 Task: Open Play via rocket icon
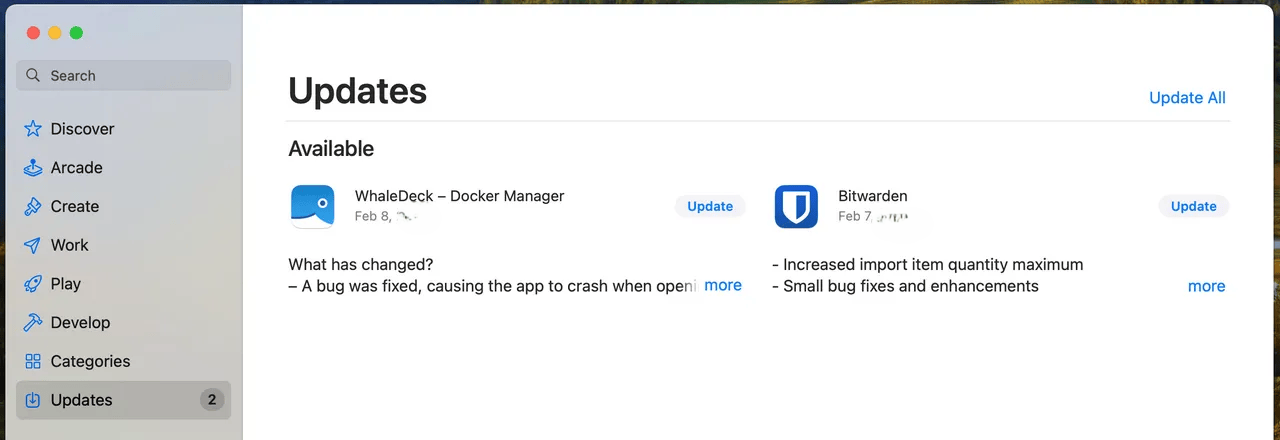click(x=33, y=284)
